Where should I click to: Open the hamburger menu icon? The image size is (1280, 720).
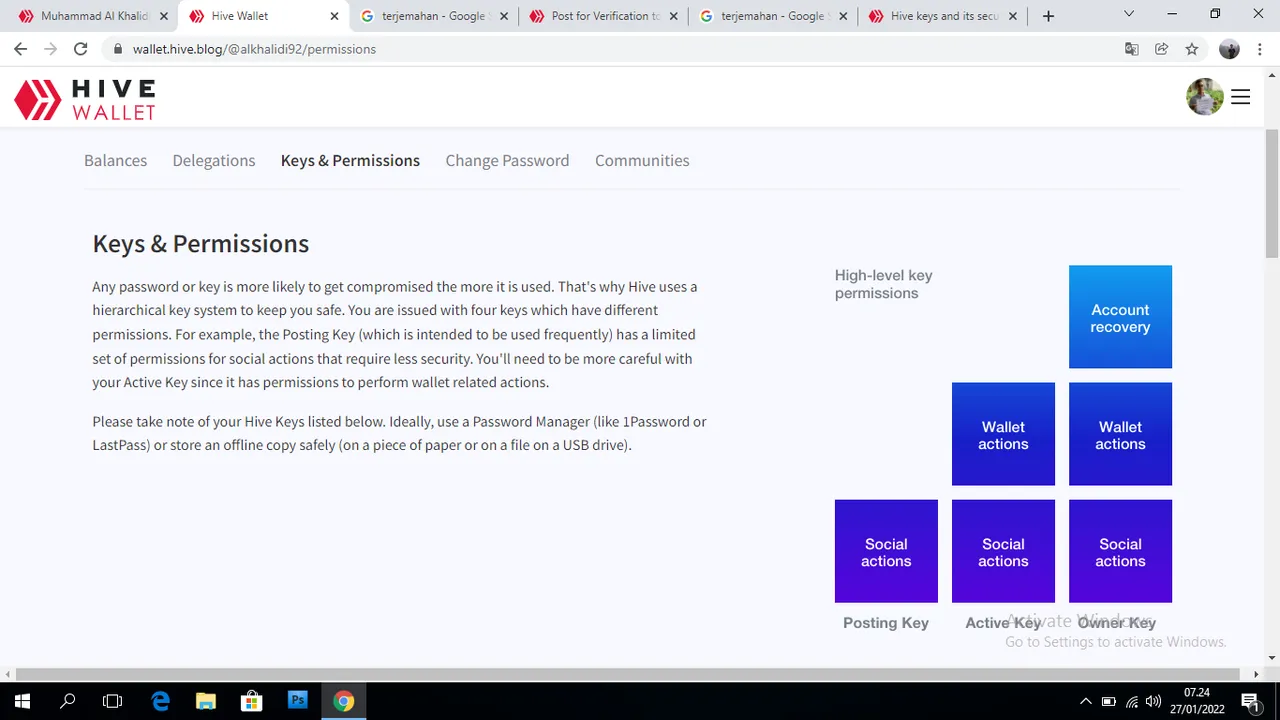[x=1240, y=97]
